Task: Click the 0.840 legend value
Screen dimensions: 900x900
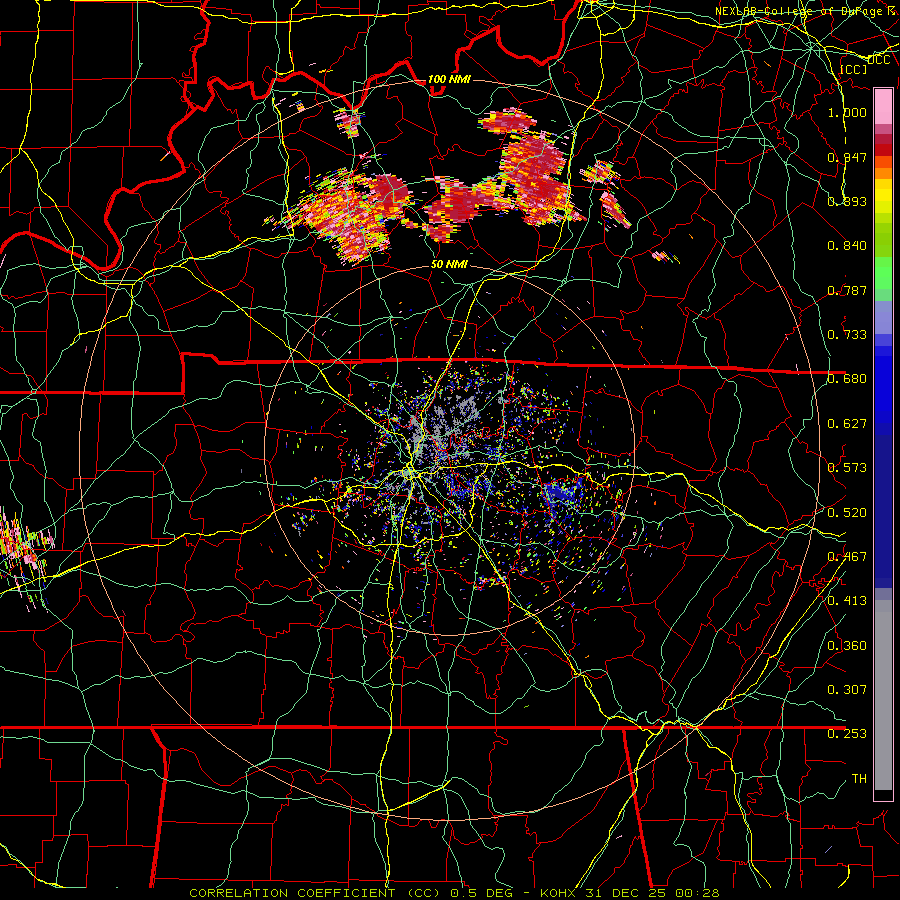Action: [847, 246]
